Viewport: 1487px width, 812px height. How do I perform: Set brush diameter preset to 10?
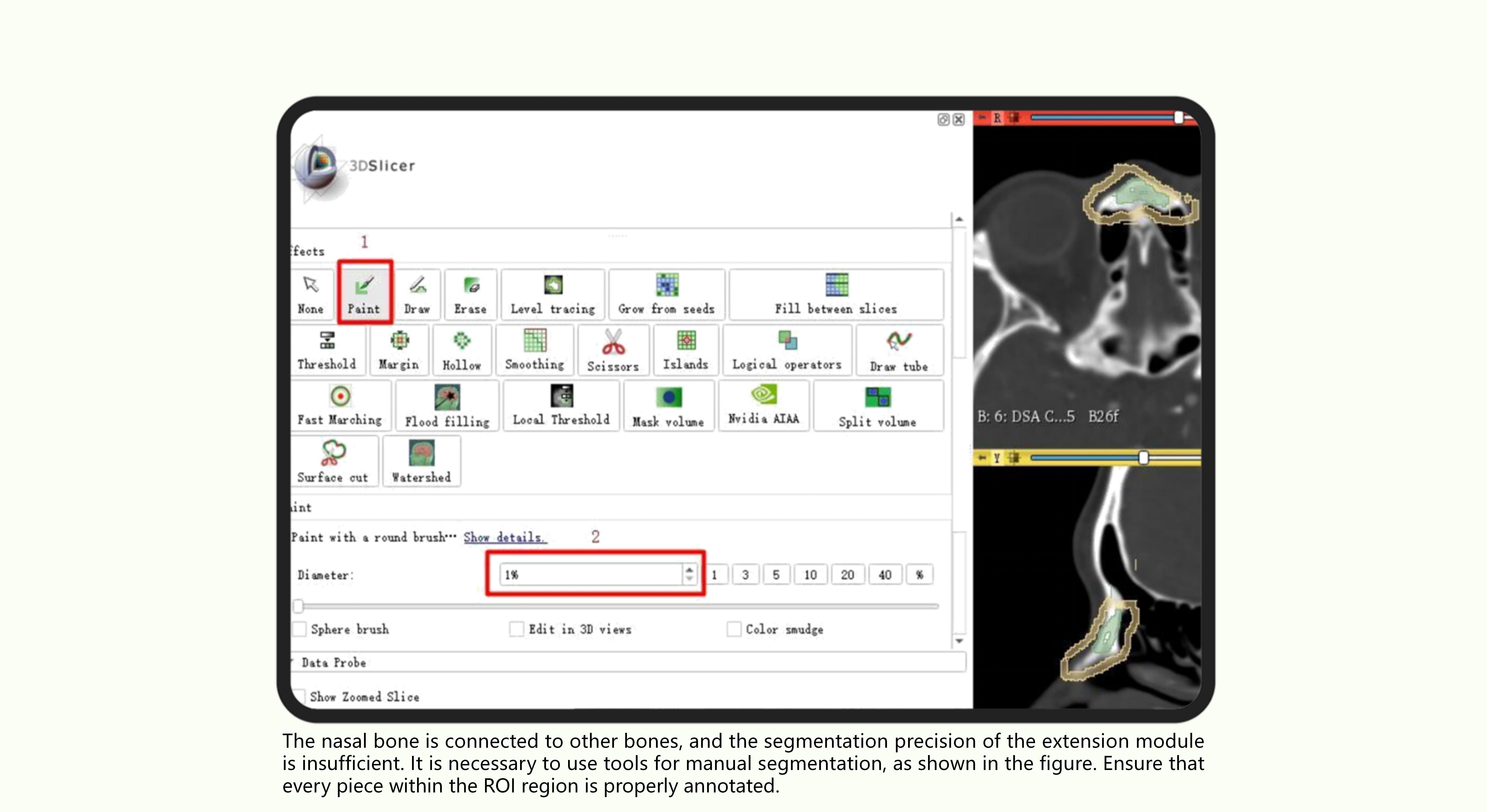click(x=810, y=575)
